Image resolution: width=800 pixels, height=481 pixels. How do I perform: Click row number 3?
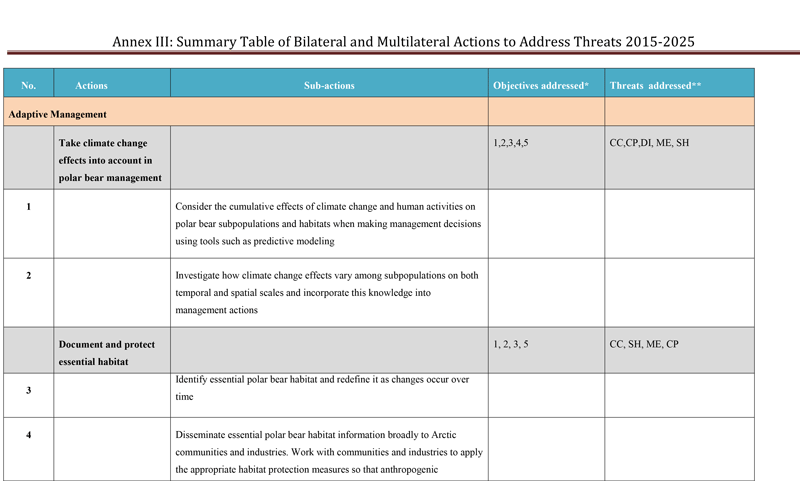tap(29, 390)
